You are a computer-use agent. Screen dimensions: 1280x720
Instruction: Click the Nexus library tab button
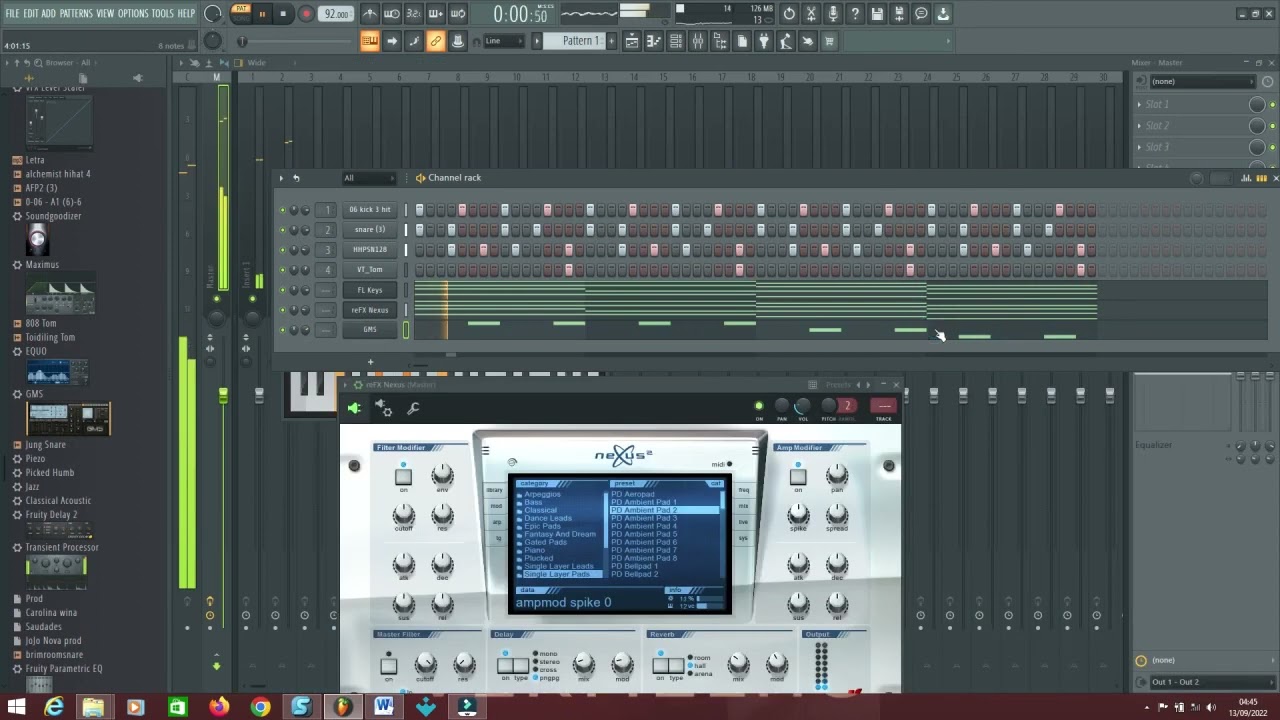495,490
